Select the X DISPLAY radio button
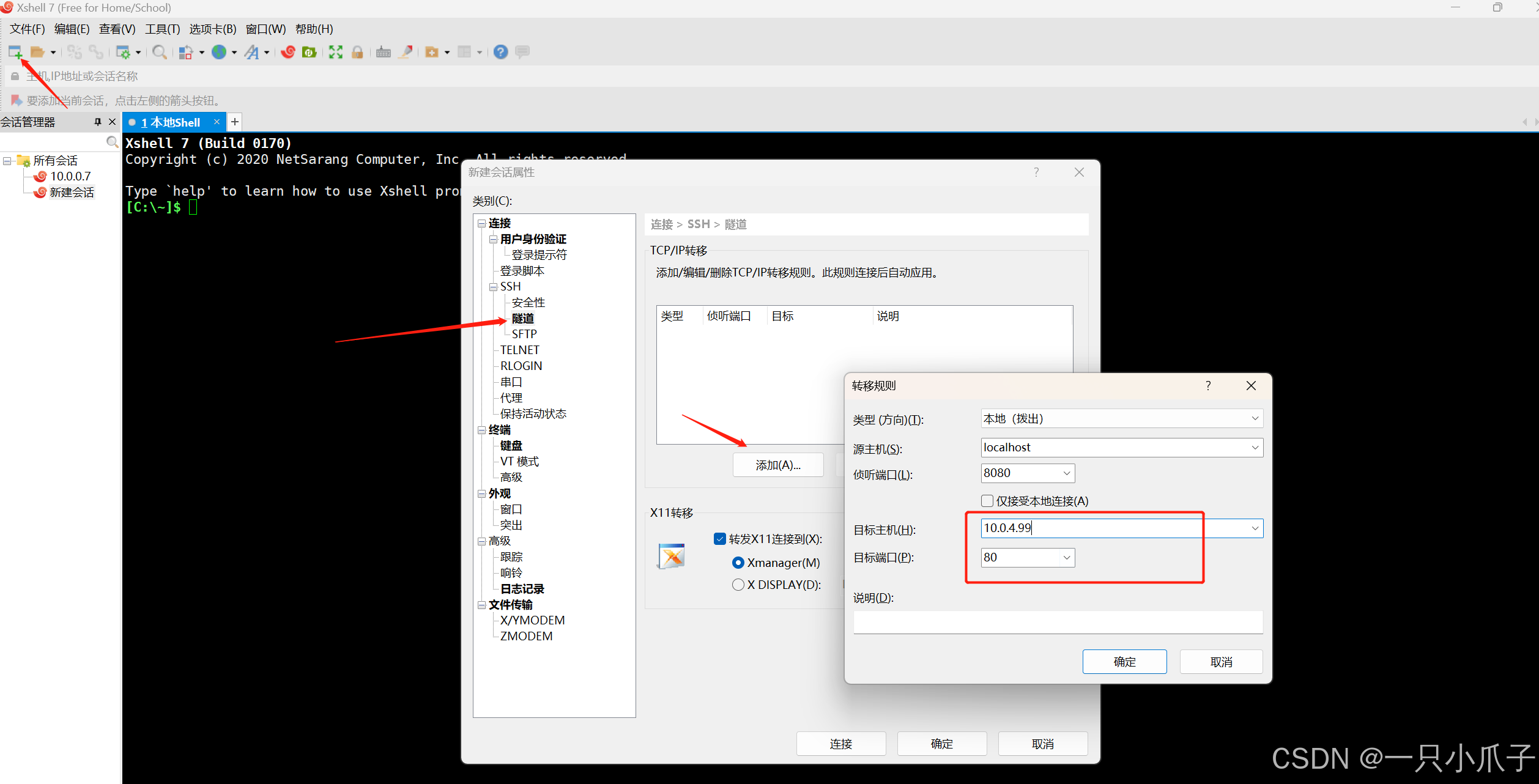The width and height of the screenshot is (1539, 784). 738,585
